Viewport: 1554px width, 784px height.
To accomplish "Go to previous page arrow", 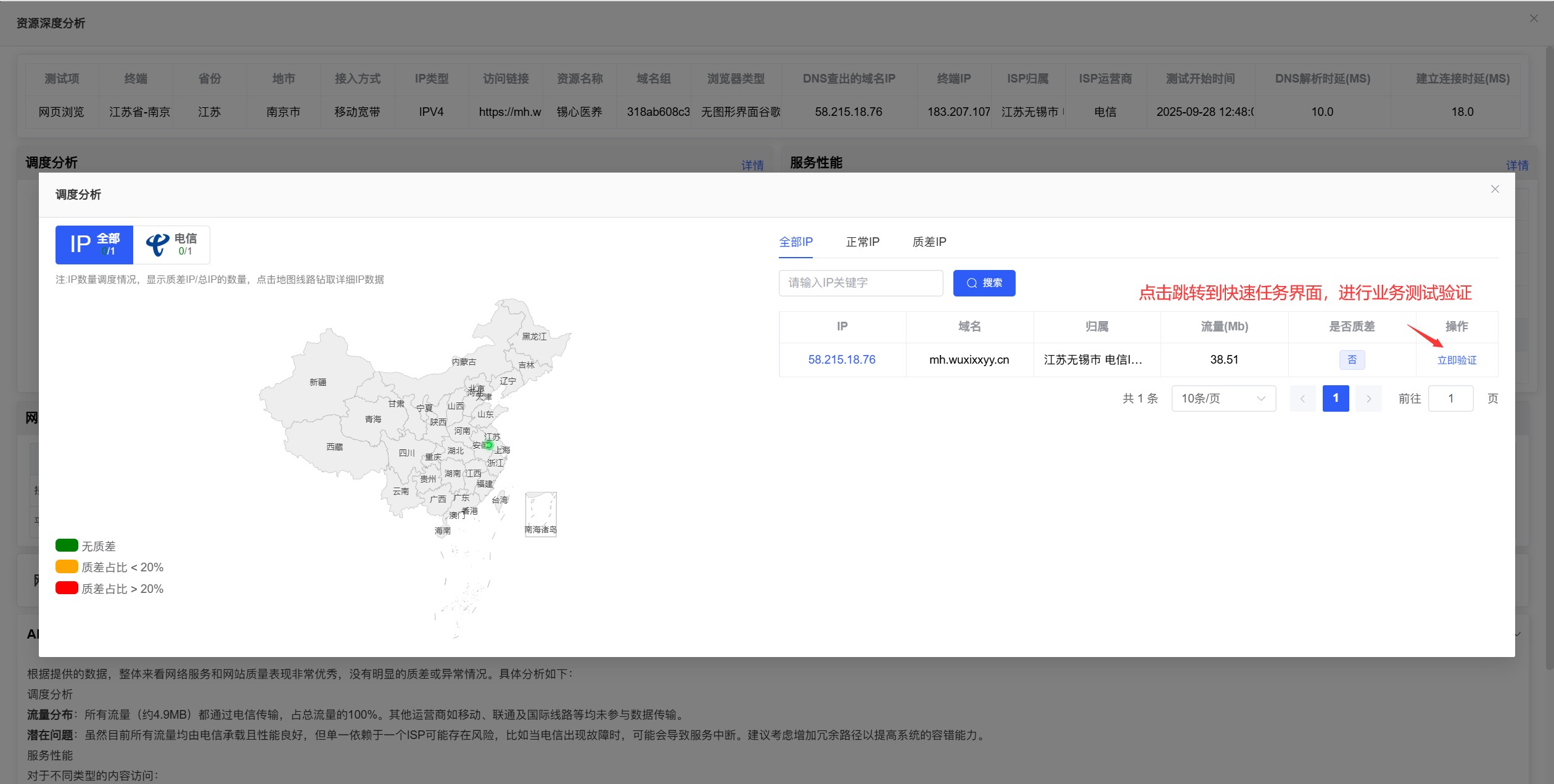I will (1303, 399).
